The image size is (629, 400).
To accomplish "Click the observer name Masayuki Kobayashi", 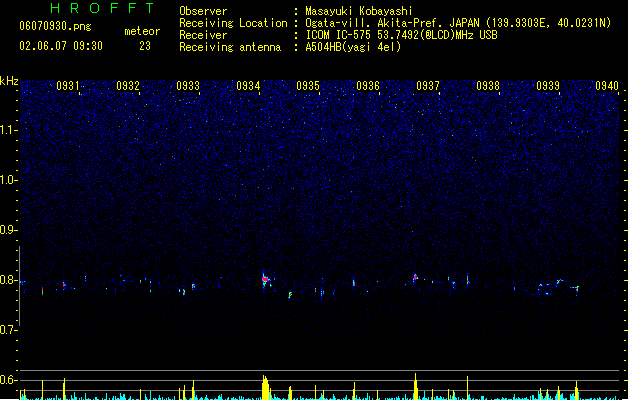I will 359,11.
